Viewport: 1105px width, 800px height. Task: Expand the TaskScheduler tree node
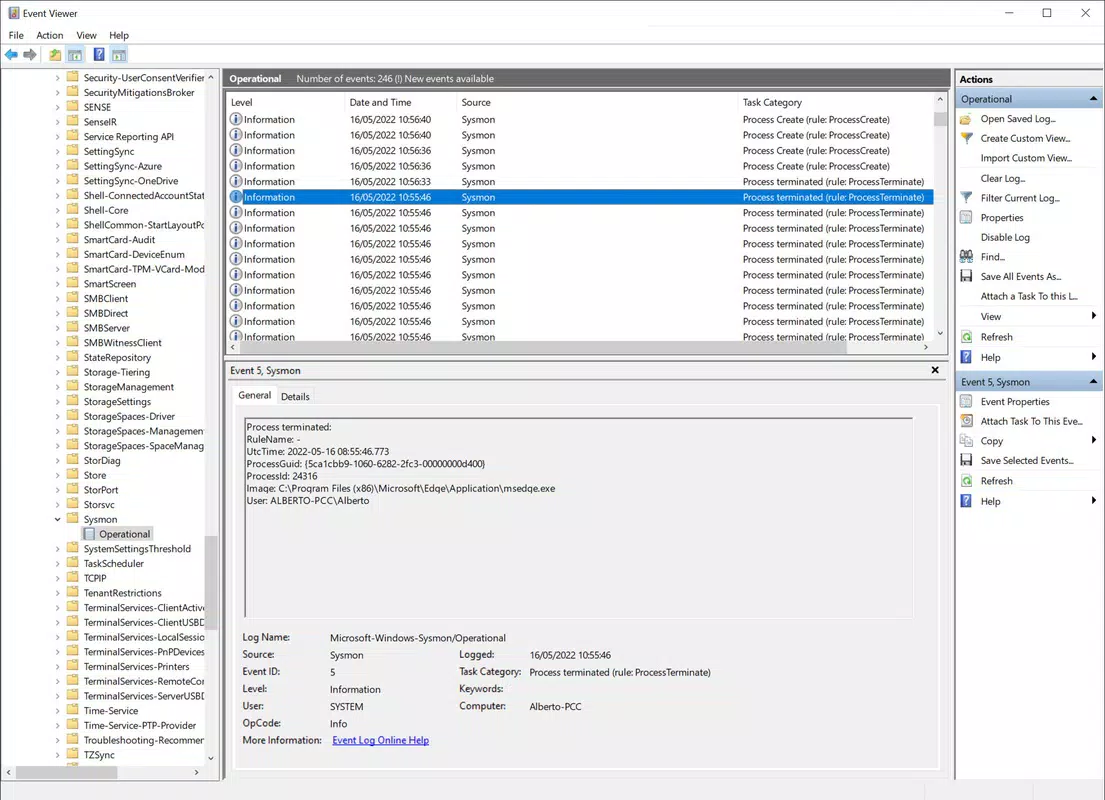pos(58,564)
